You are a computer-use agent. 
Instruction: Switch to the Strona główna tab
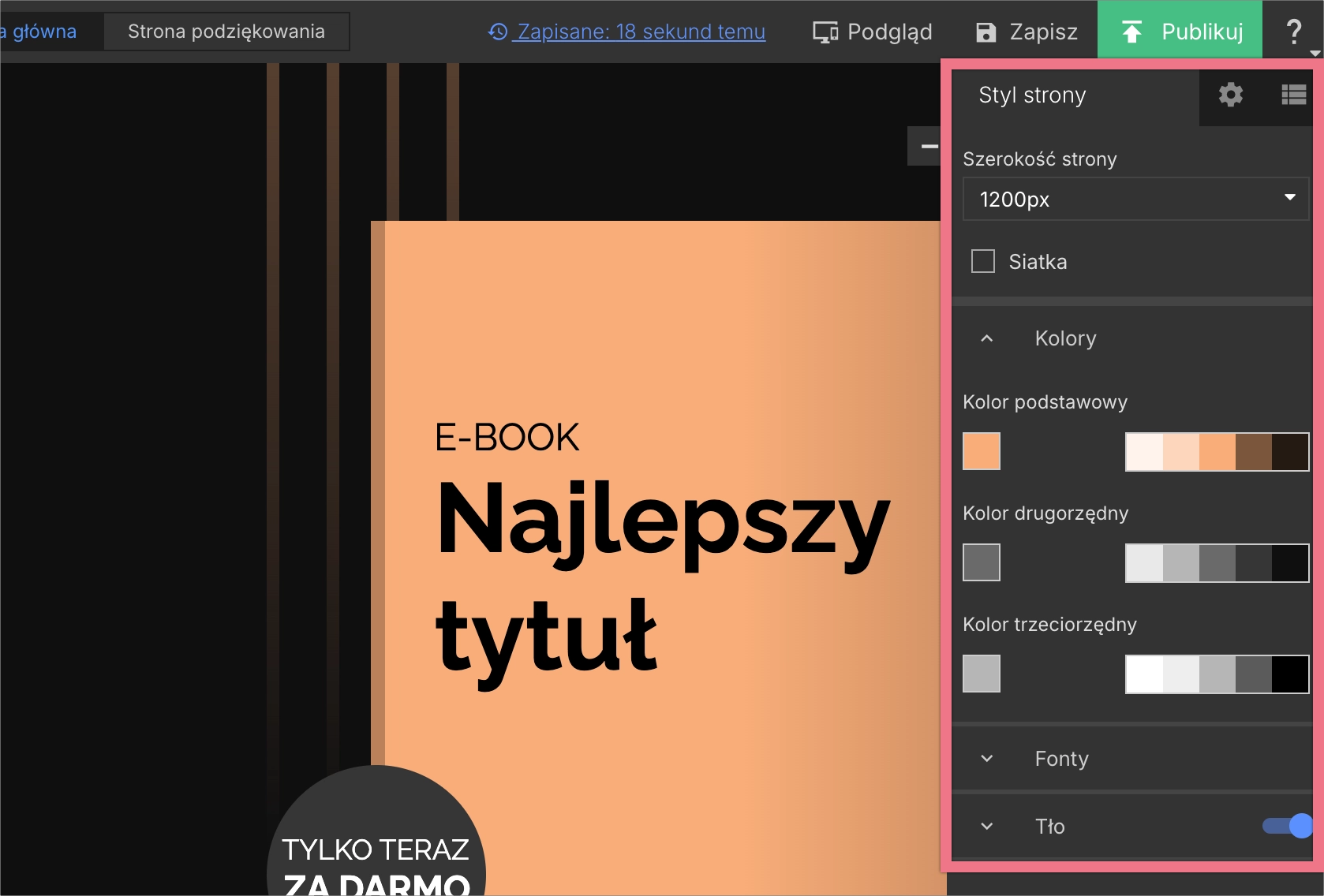coord(38,32)
